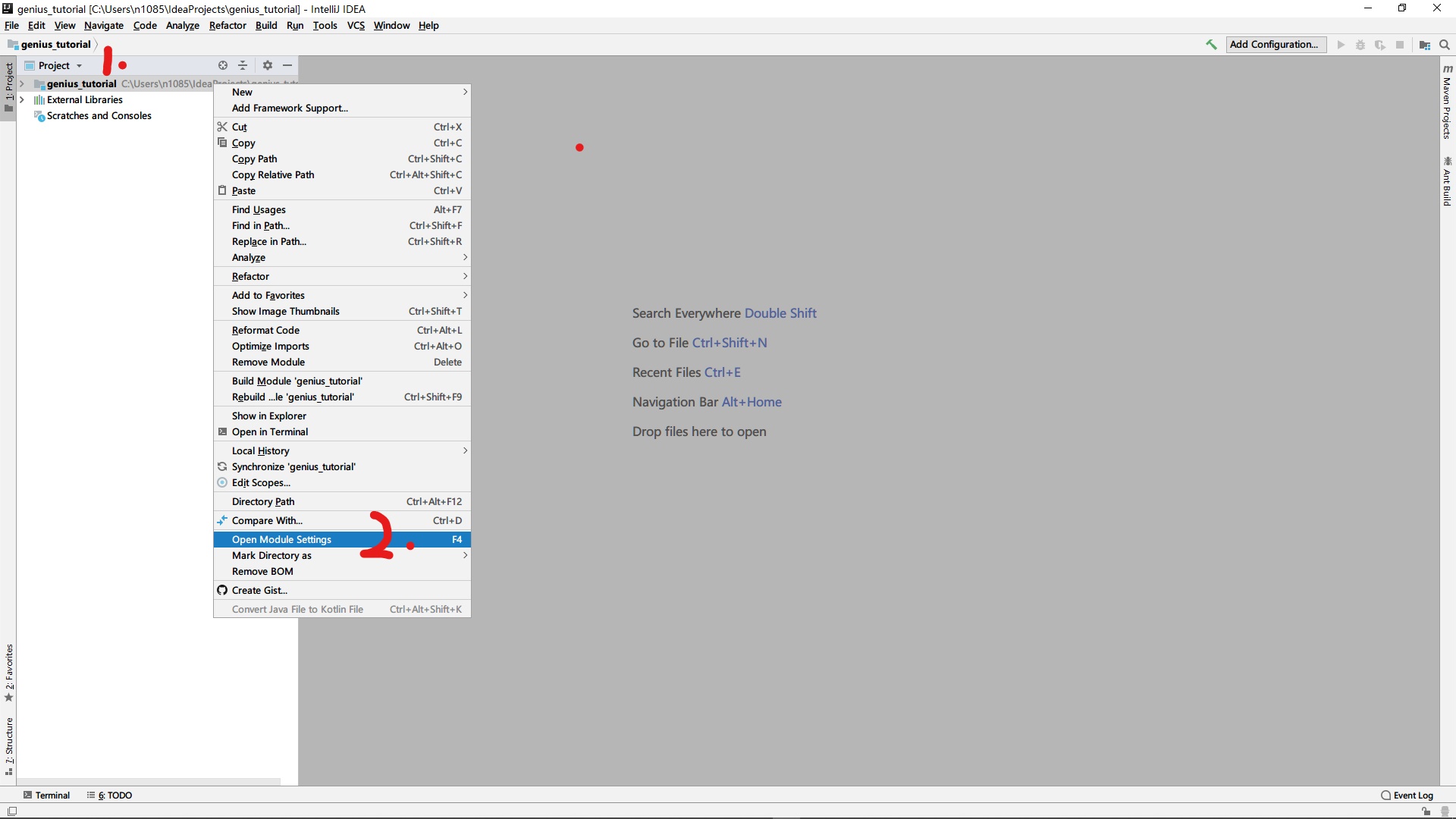Screen dimensions: 1456x819
Task: Open the Project Structure icon in the toolbar
Action: [x=1425, y=45]
